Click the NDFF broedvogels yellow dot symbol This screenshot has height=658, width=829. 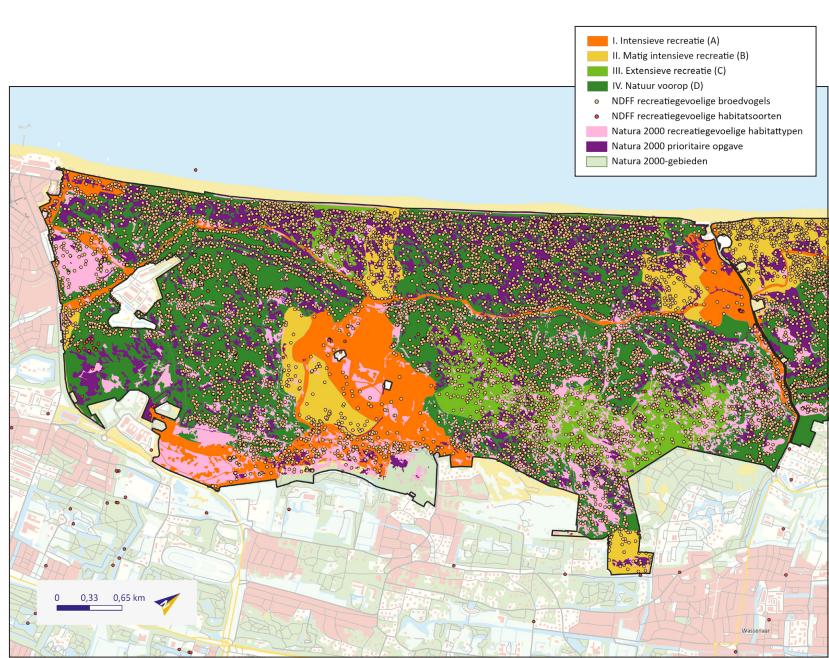pos(597,101)
